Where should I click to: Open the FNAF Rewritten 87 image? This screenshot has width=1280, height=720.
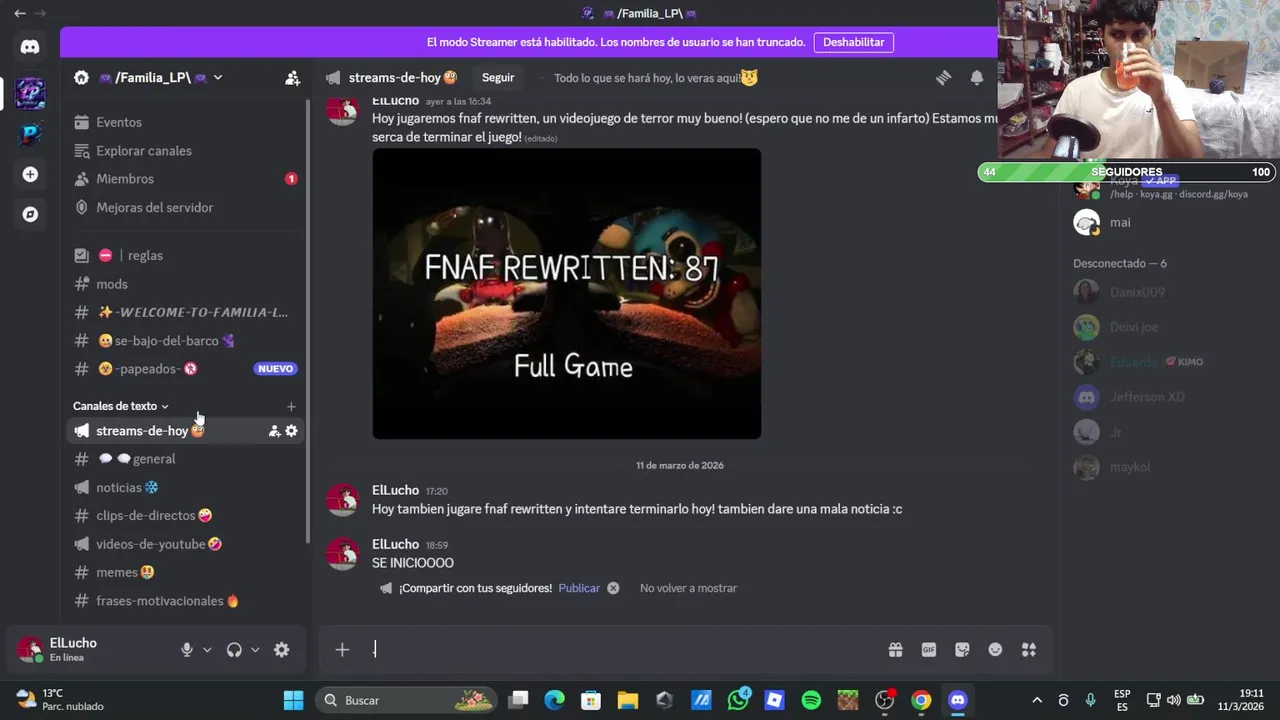(x=567, y=294)
